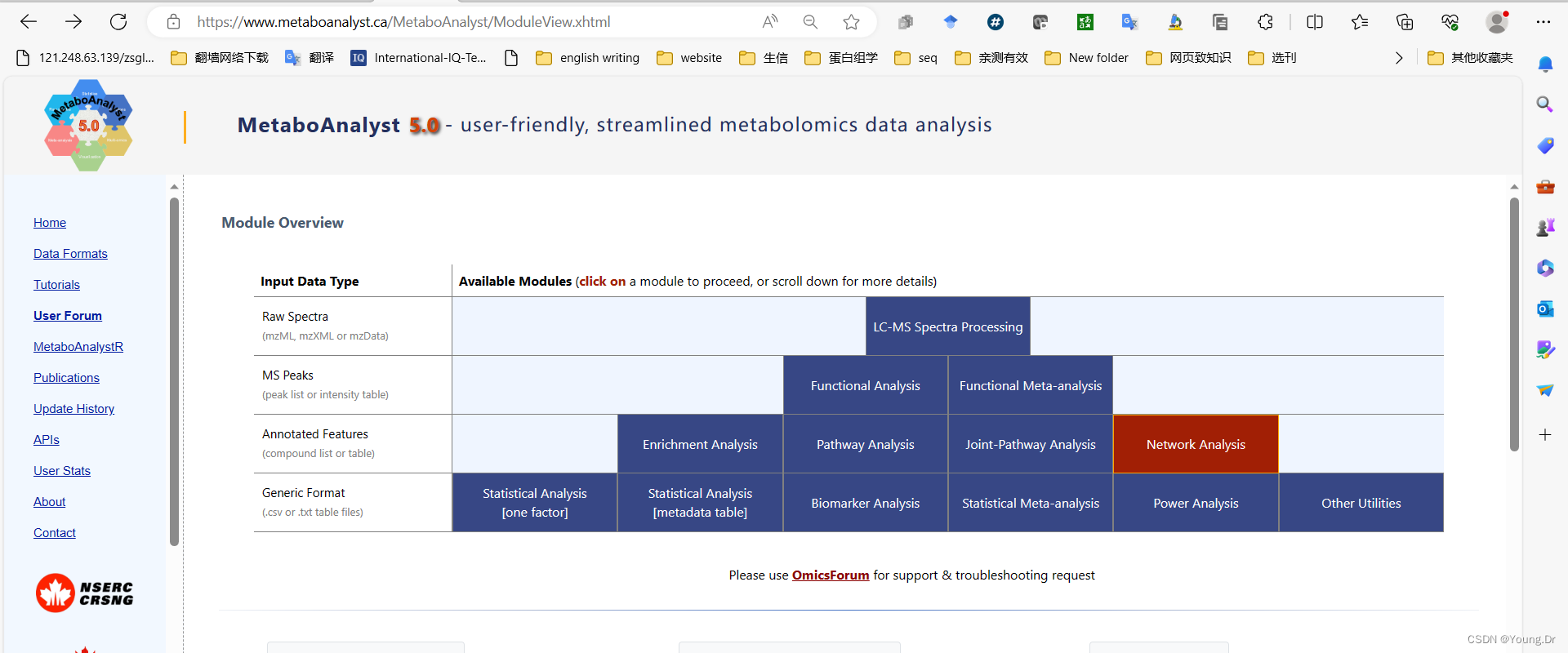The image size is (1568, 653).
Task: Select the Functional Analysis module
Action: point(866,385)
